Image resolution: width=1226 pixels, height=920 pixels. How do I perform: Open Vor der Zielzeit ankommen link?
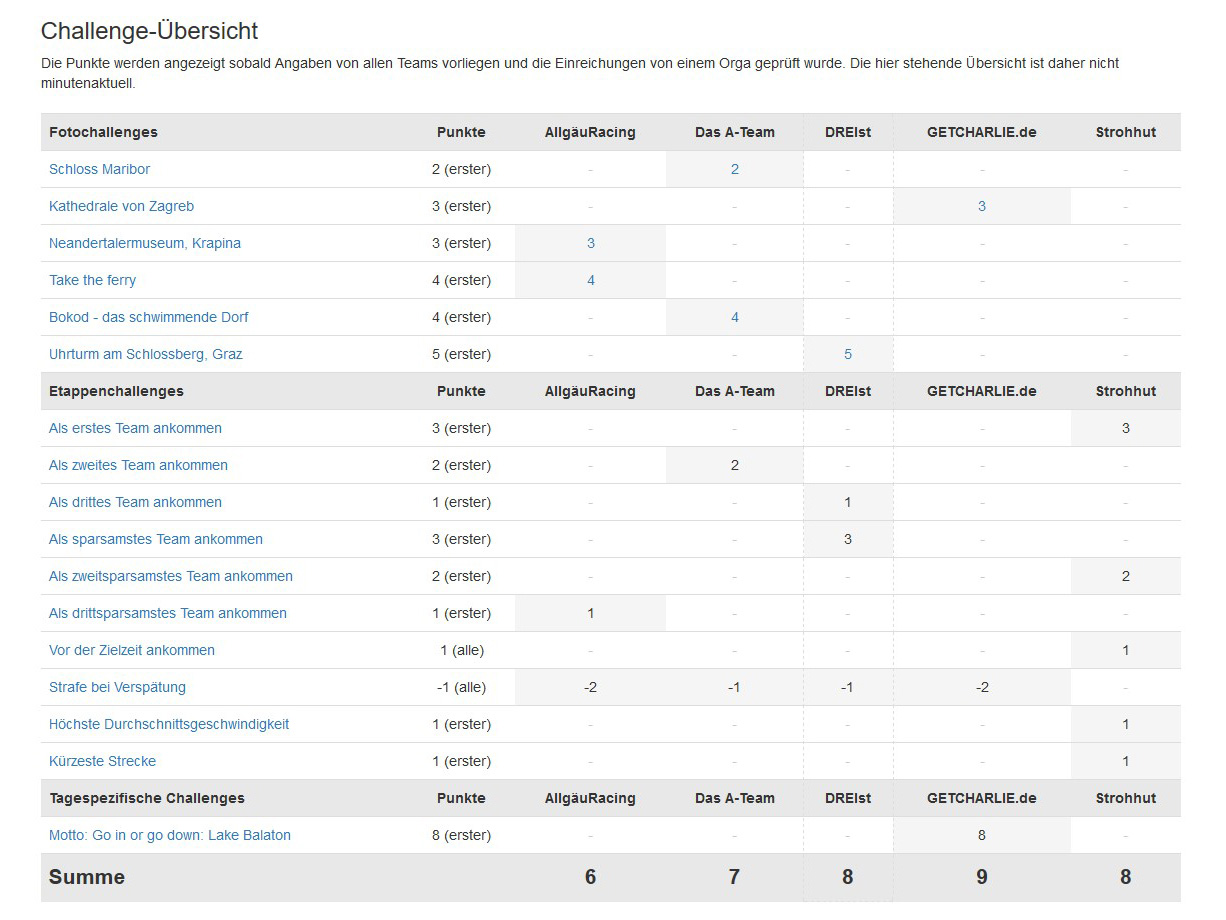click(132, 650)
